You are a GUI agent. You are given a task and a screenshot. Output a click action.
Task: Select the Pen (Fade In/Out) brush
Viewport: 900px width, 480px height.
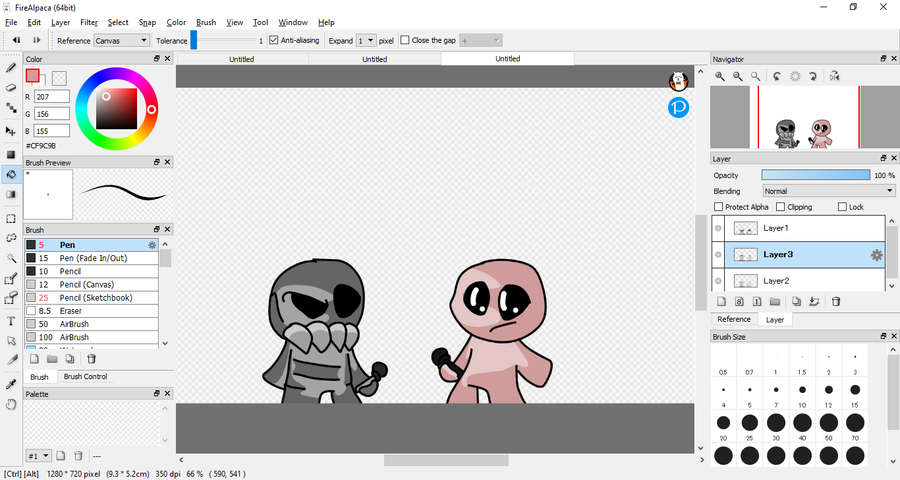(x=92, y=258)
